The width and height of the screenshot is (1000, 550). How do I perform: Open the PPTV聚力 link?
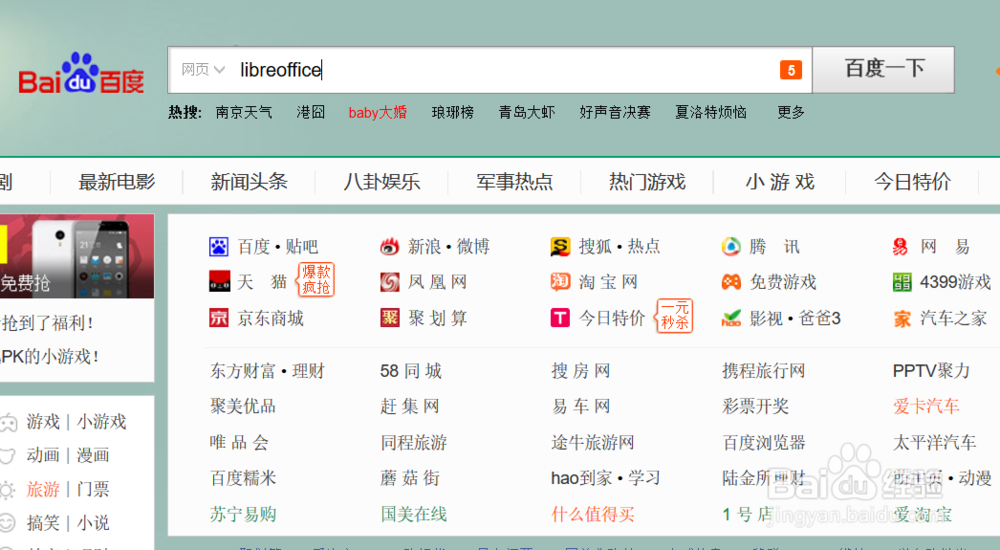click(931, 371)
